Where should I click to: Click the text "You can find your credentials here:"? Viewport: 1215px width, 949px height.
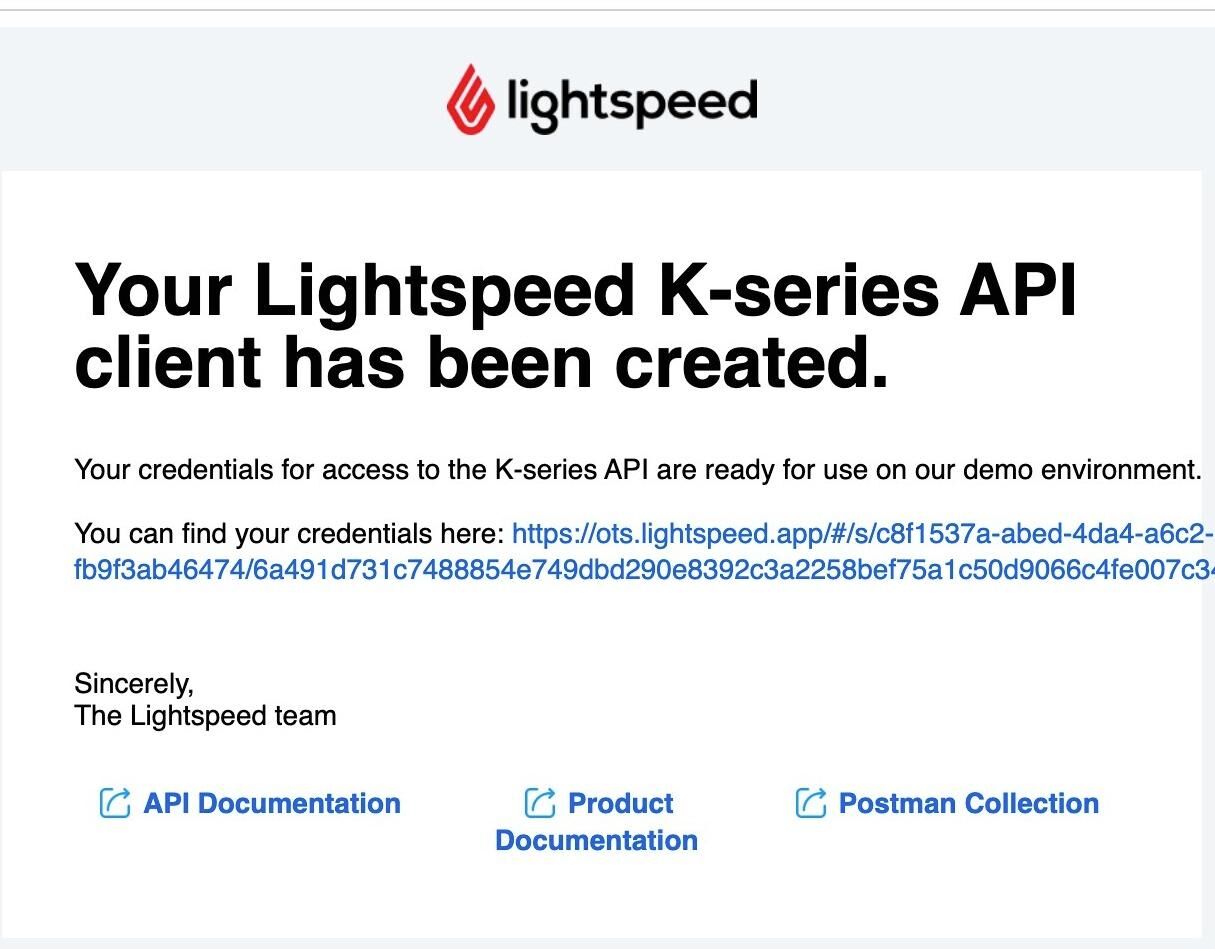tap(289, 534)
